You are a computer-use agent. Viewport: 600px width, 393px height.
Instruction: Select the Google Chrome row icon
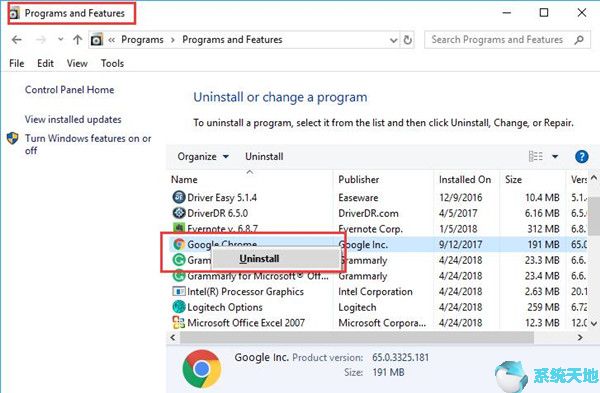point(179,244)
